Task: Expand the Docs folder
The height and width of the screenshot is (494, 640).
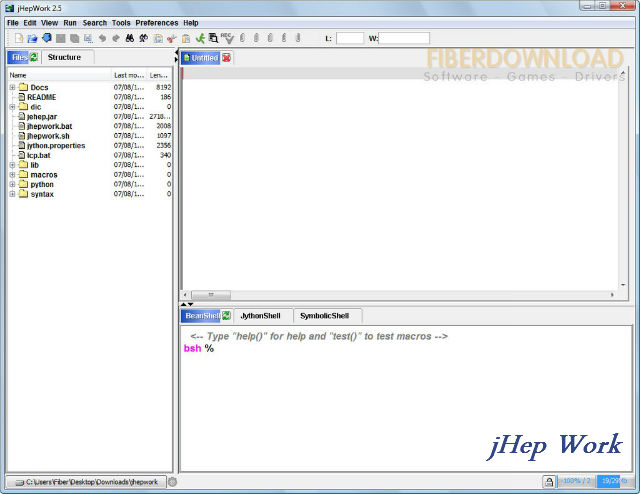Action: [12, 87]
